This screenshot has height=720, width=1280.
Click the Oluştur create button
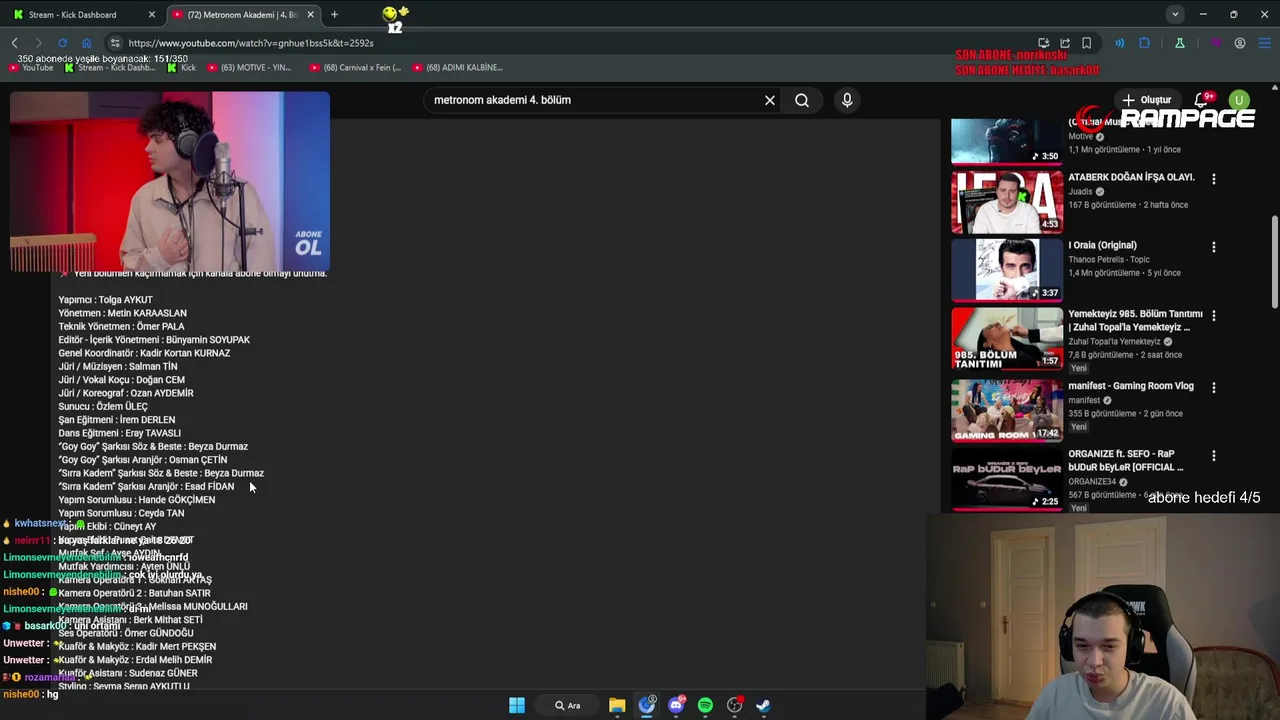pos(1147,100)
